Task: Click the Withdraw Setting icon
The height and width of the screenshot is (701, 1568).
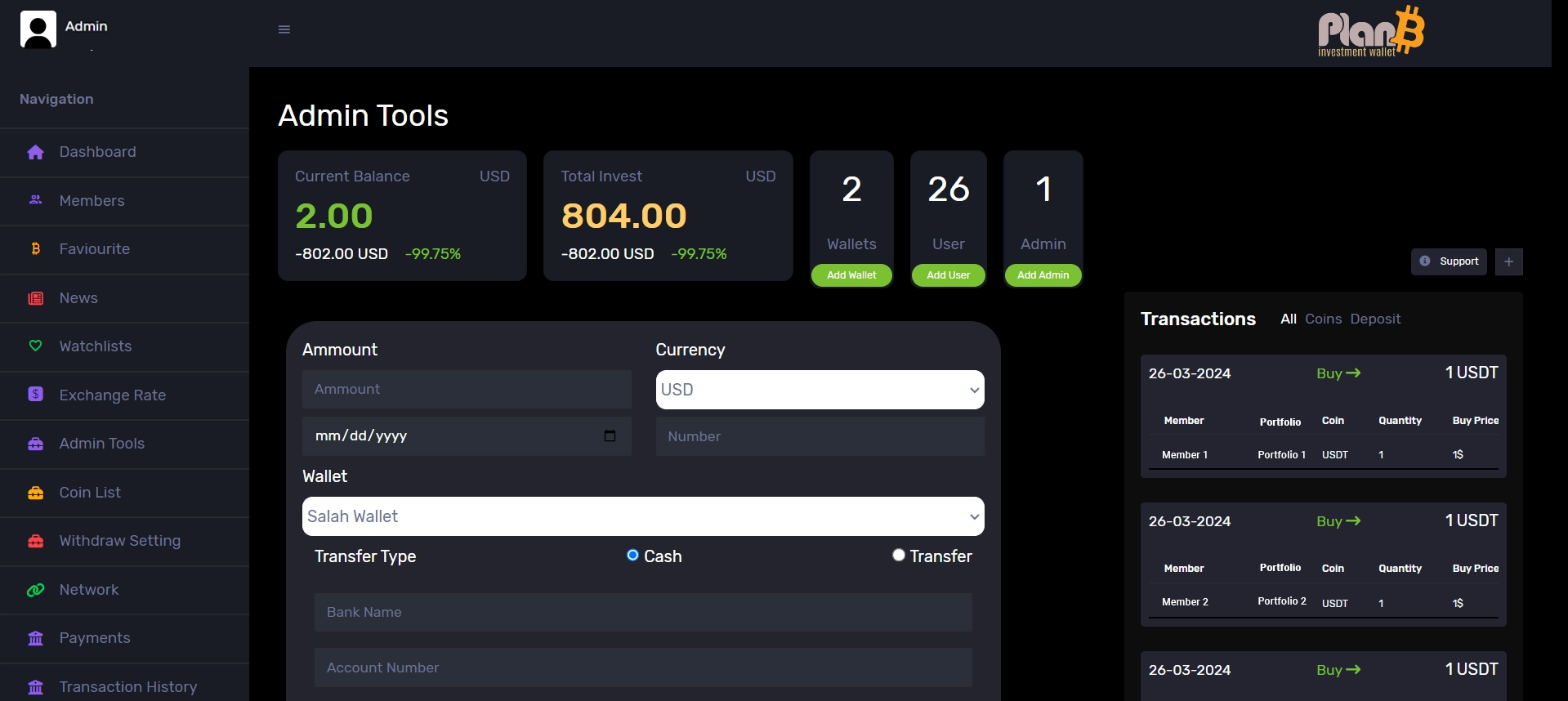Action: [x=35, y=541]
